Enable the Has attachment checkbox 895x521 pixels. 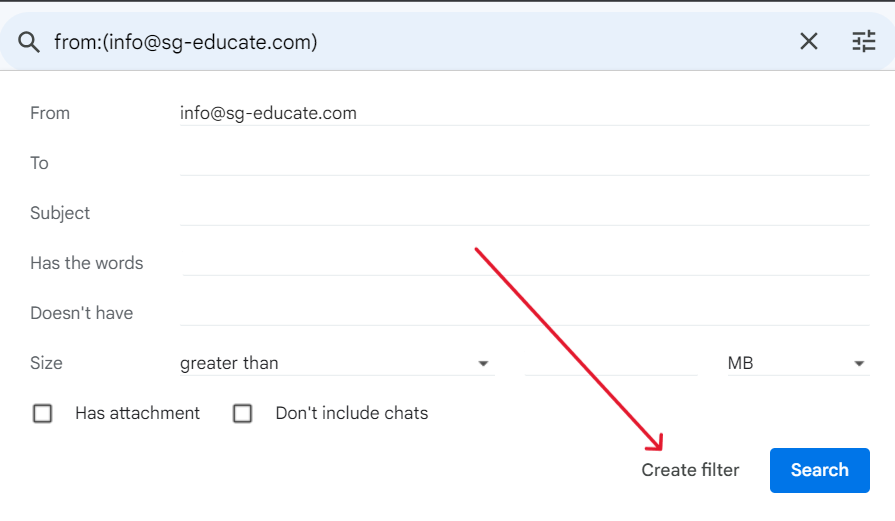[x=43, y=413]
